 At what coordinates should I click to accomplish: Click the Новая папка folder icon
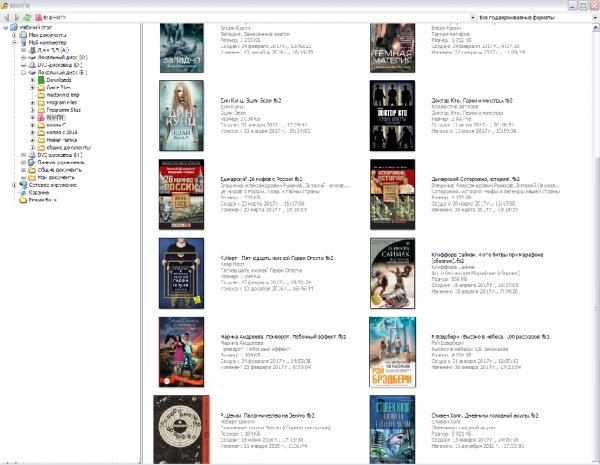(41, 140)
